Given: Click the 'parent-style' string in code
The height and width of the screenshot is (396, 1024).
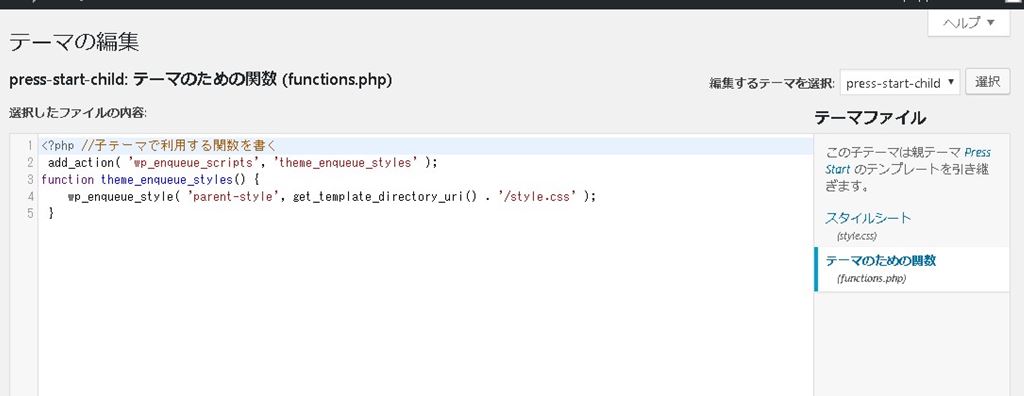Looking at the screenshot, I should [229, 196].
